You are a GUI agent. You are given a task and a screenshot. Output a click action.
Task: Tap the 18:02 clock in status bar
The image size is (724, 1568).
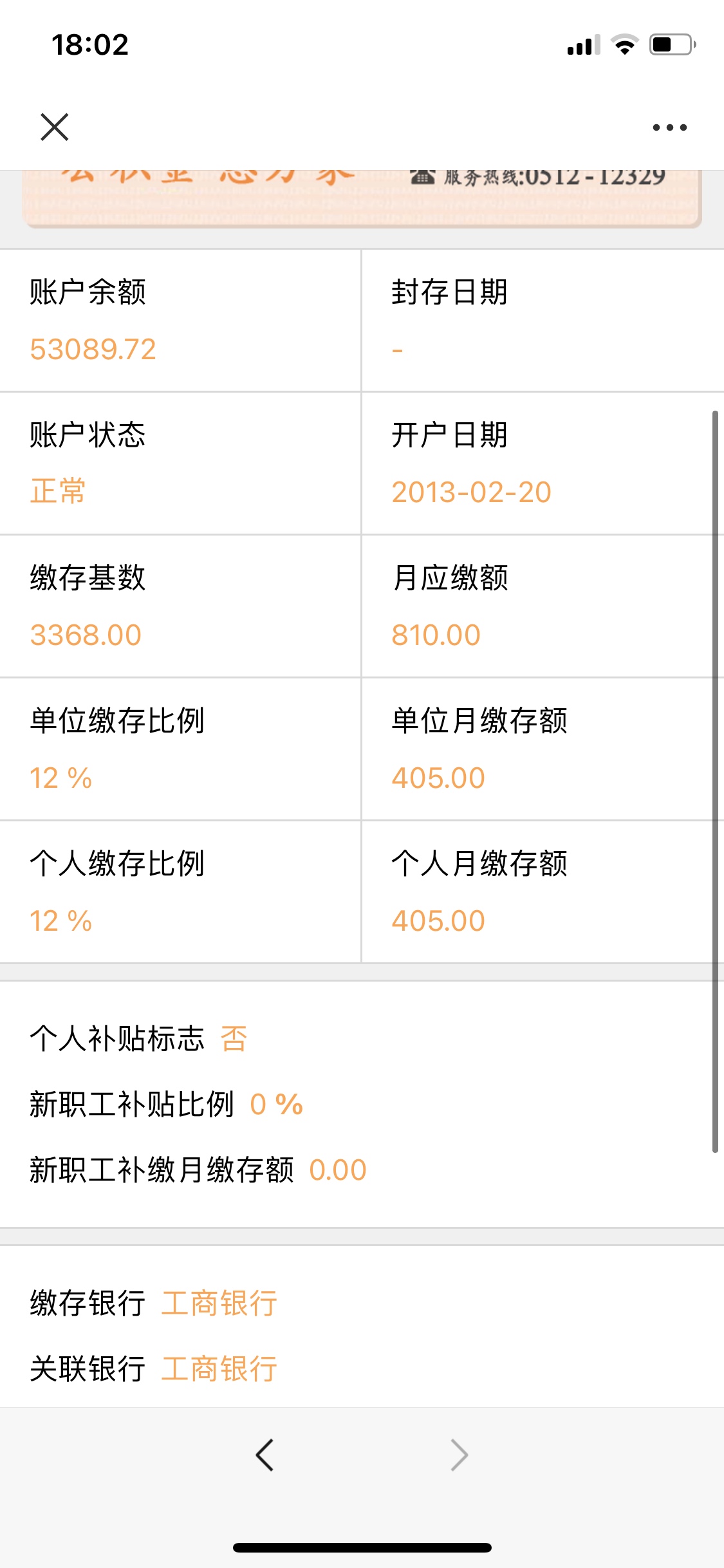pos(90,45)
